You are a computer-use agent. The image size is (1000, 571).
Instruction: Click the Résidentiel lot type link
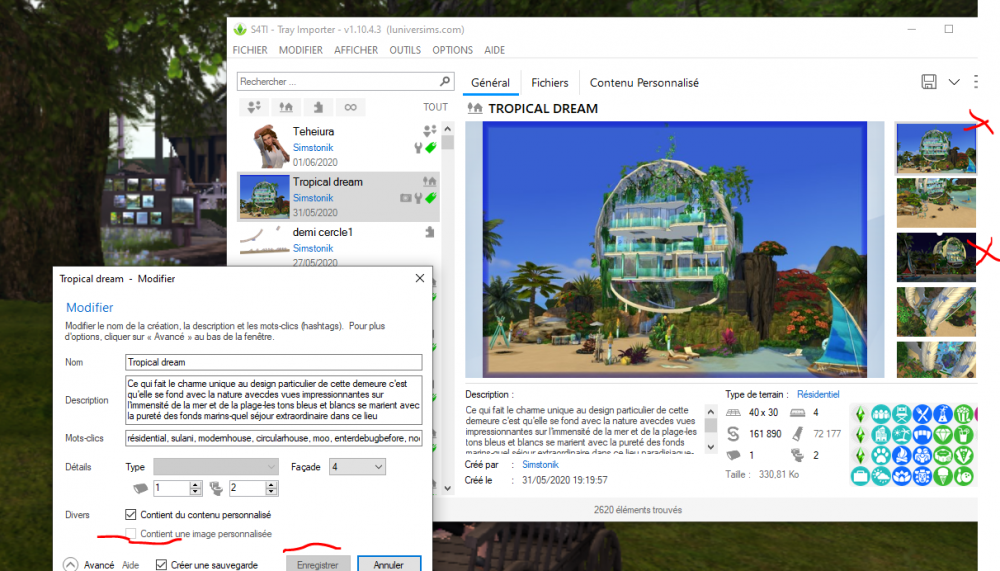pos(818,394)
